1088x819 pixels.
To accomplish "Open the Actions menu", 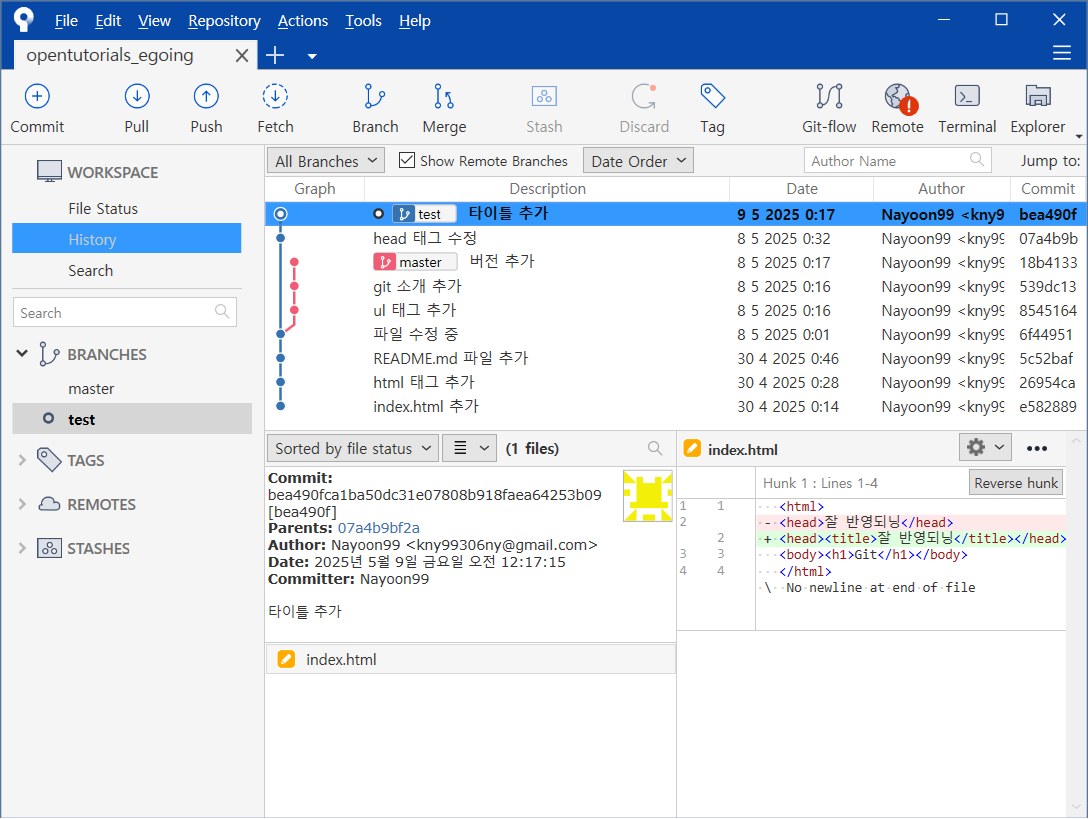I will click(303, 21).
